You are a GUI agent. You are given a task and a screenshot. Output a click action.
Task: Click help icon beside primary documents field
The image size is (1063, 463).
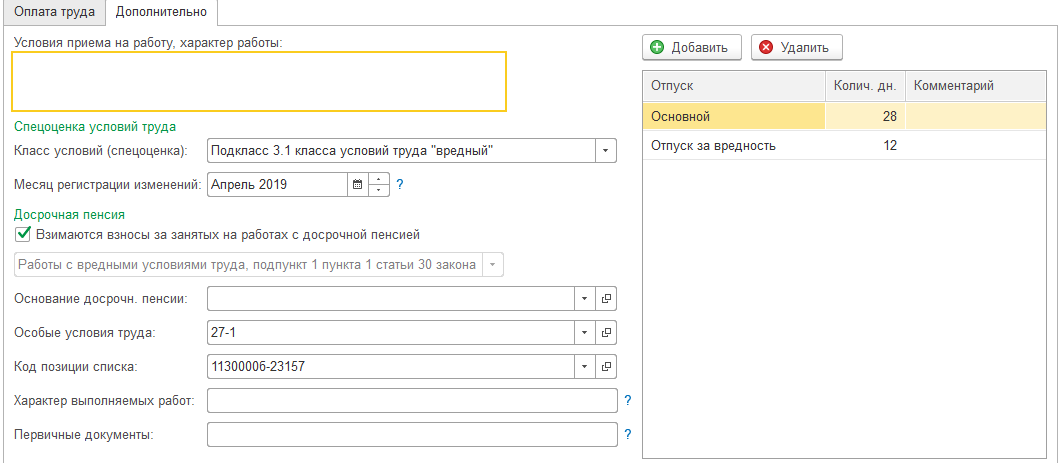point(628,434)
